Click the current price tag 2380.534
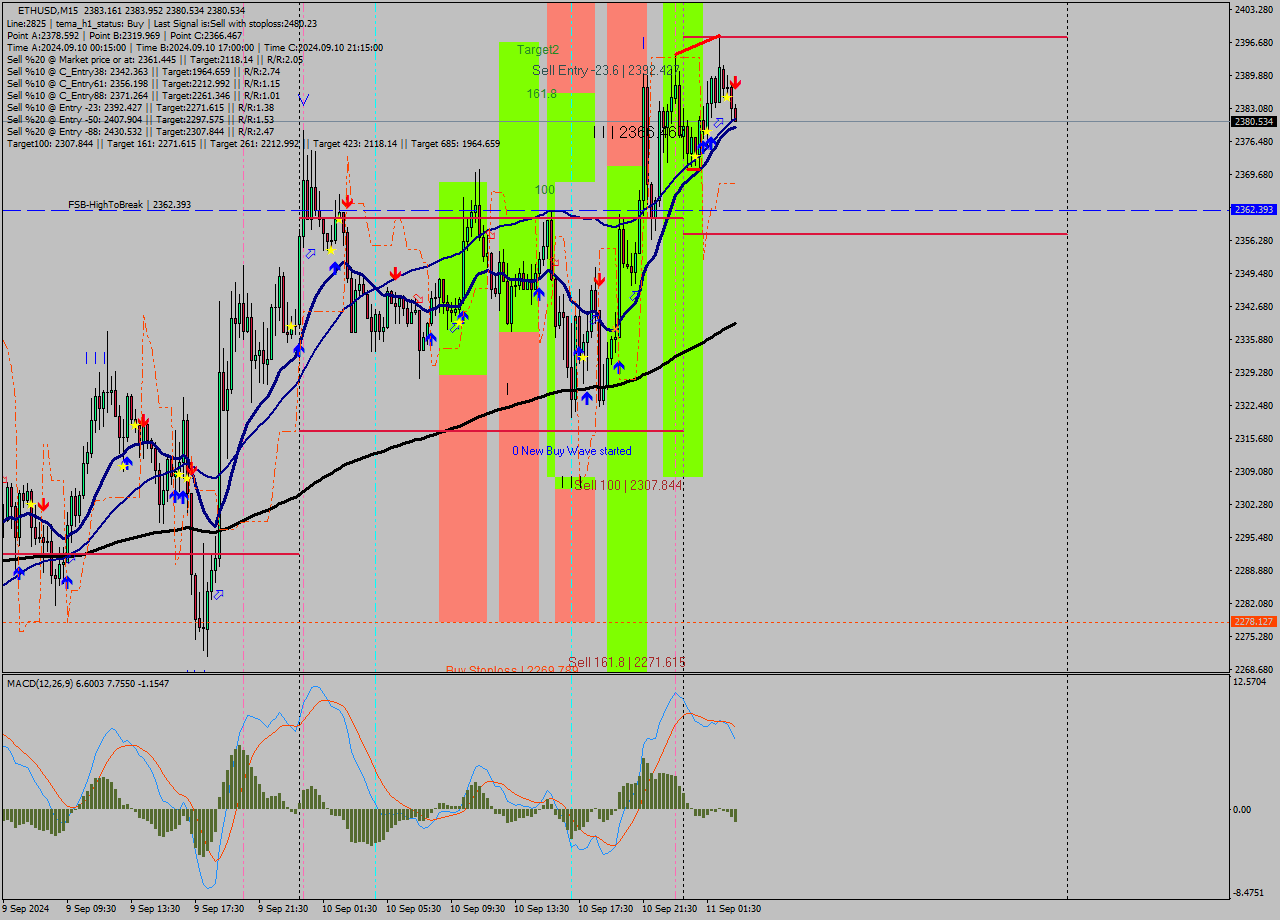The width and height of the screenshot is (1280, 920). [x=1253, y=121]
